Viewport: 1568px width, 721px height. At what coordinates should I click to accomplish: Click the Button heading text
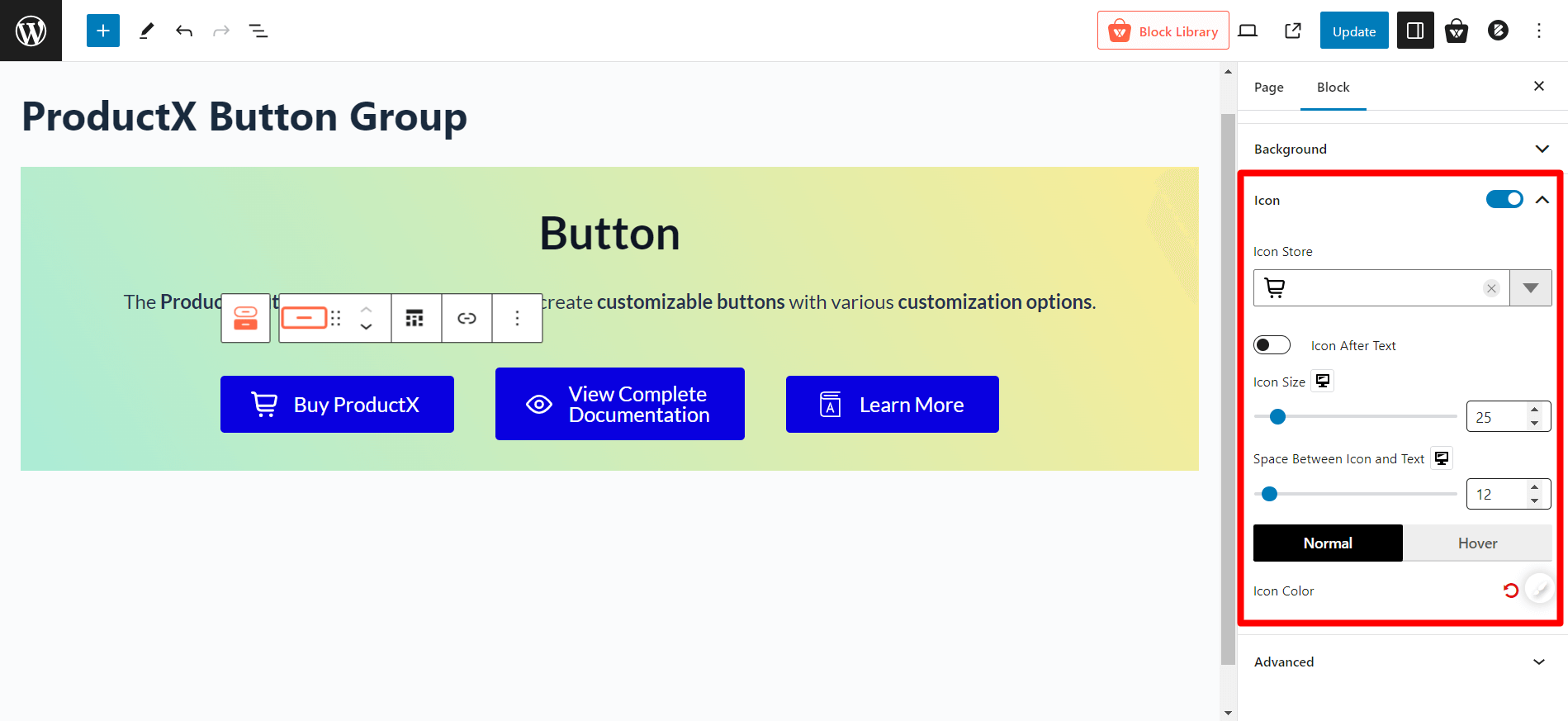pos(609,234)
